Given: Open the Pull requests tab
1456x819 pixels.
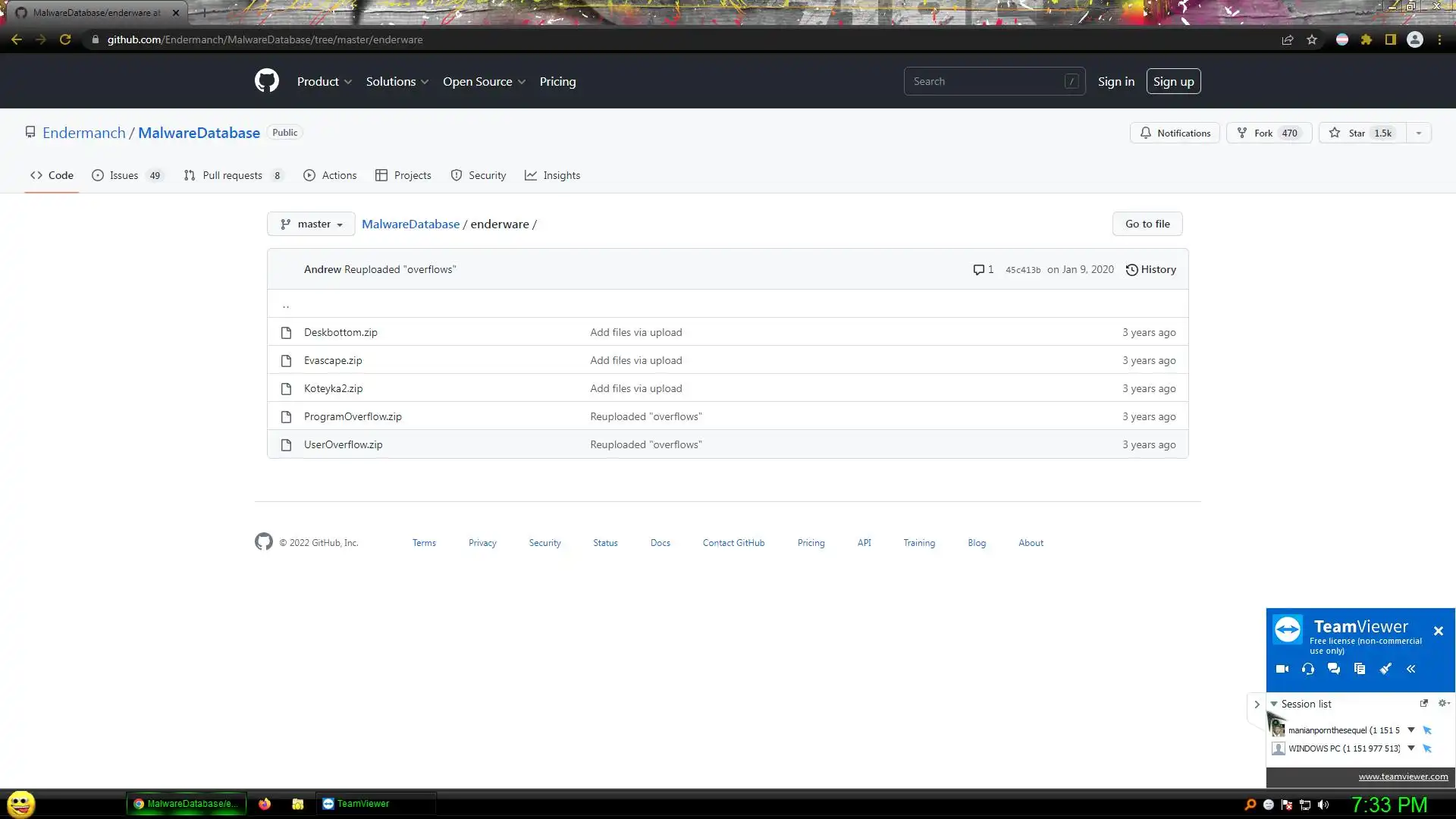Looking at the screenshot, I should (232, 176).
